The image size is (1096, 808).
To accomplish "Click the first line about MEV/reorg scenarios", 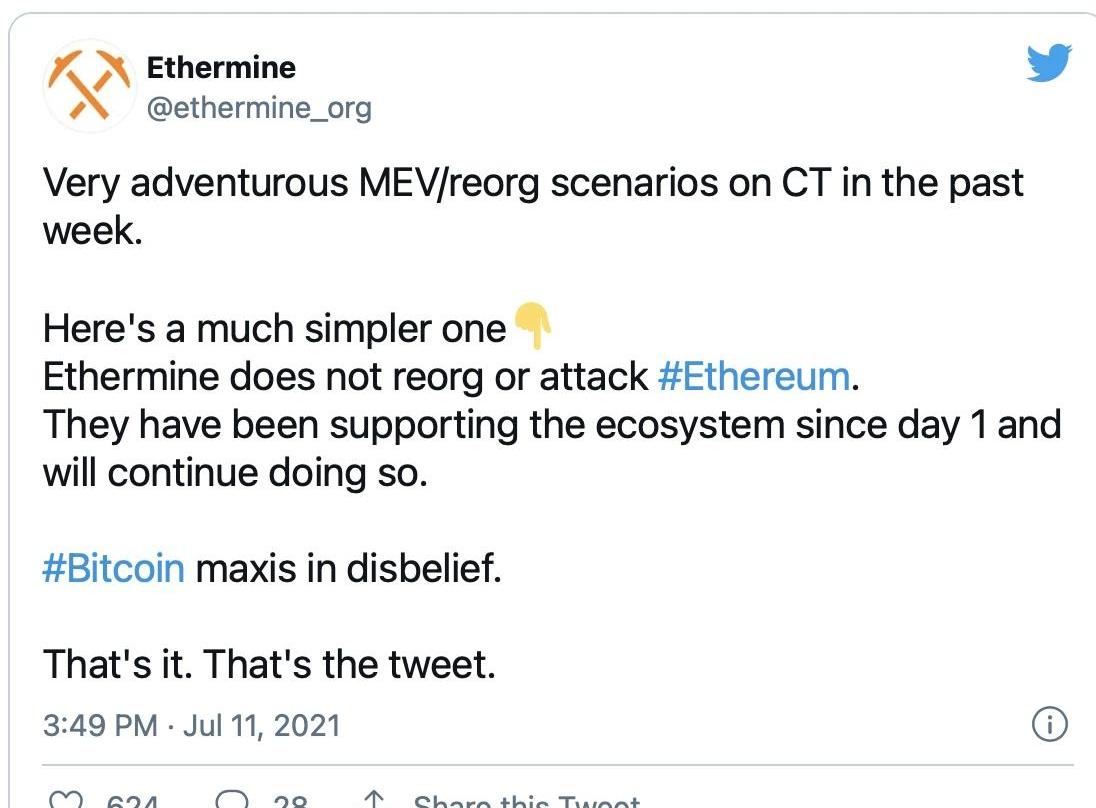I will pyautogui.click(x=533, y=183).
